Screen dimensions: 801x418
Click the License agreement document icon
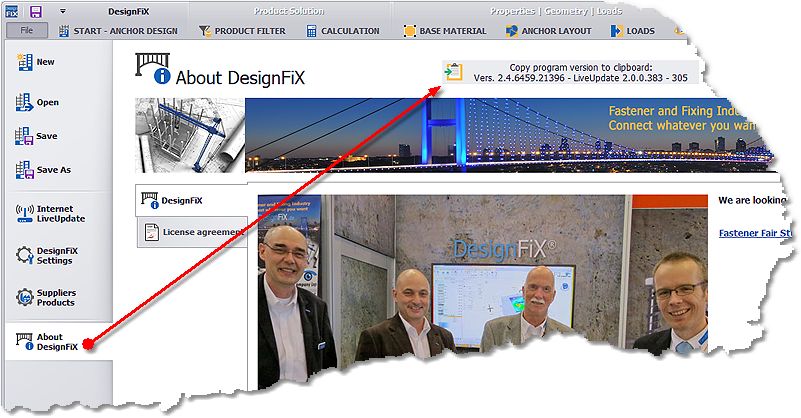coord(152,232)
